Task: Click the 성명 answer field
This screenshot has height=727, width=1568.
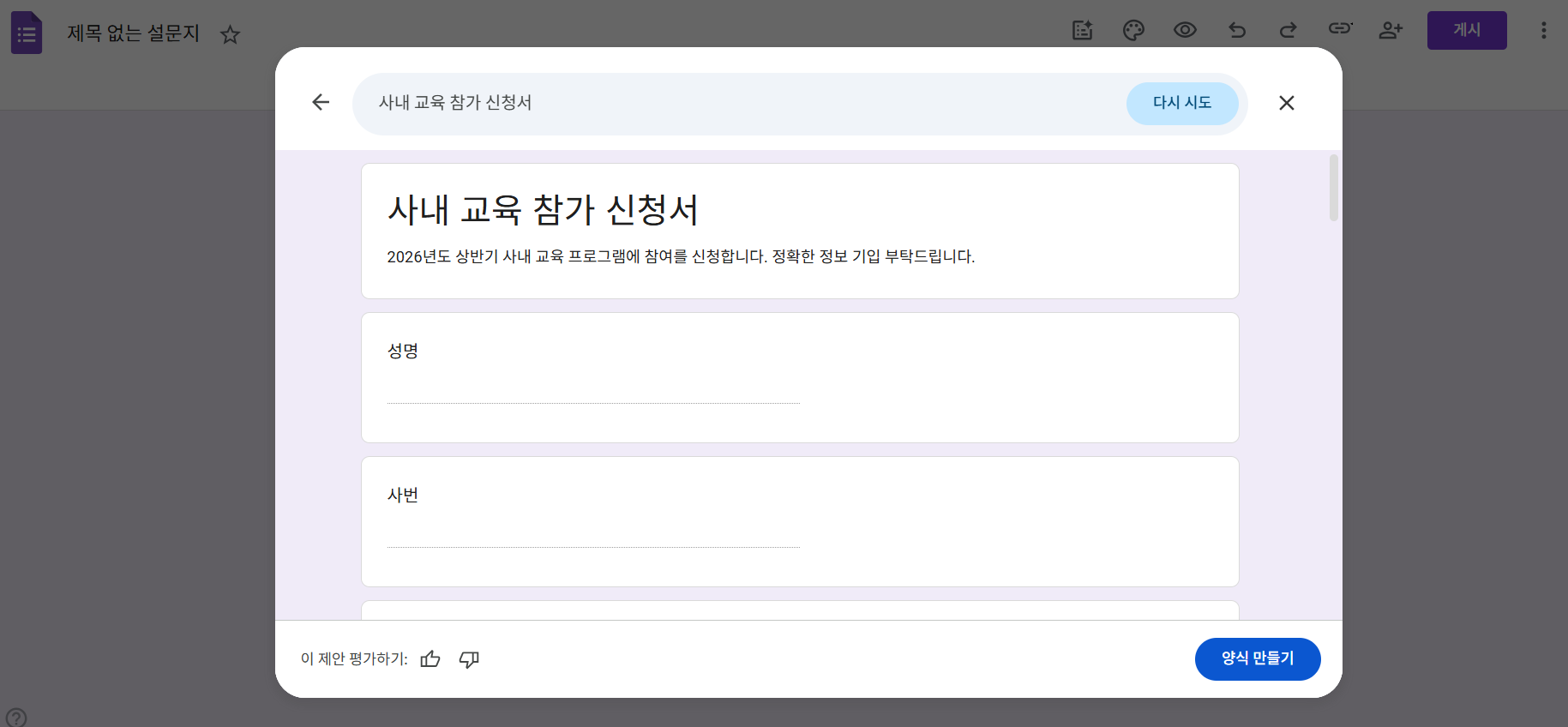Action: pos(593,393)
